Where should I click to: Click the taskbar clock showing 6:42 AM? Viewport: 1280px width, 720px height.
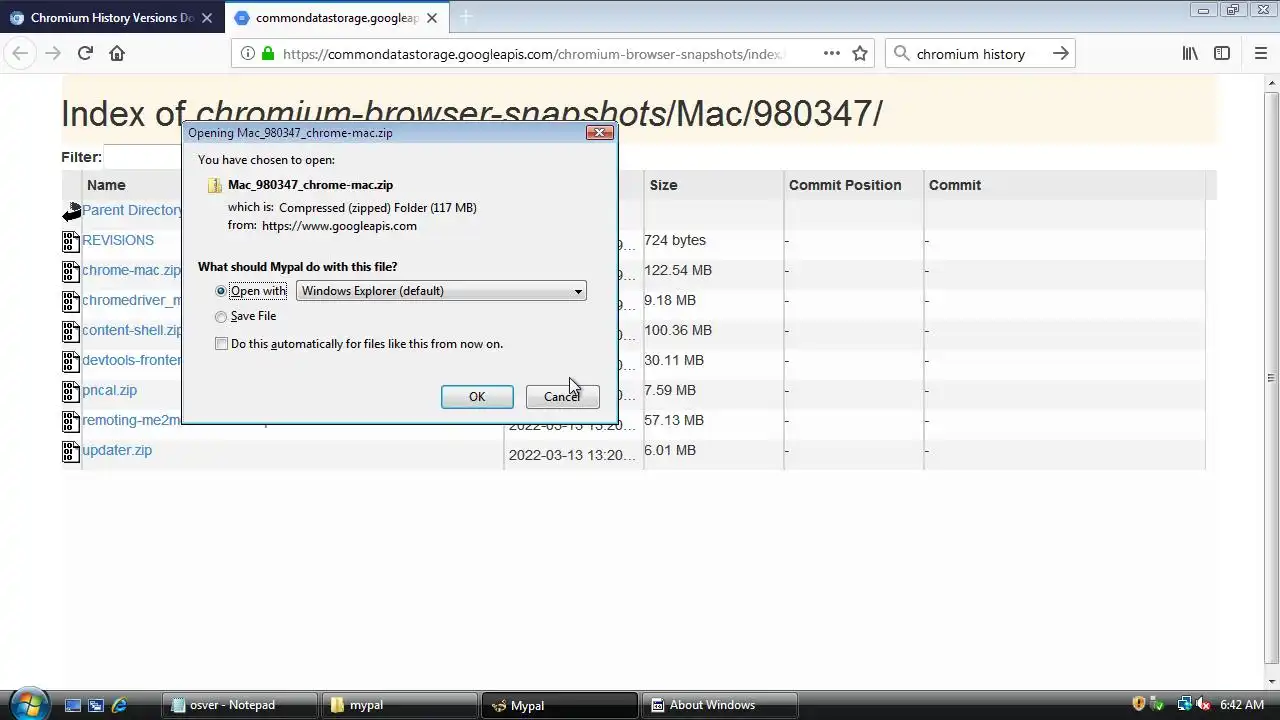(1242, 705)
